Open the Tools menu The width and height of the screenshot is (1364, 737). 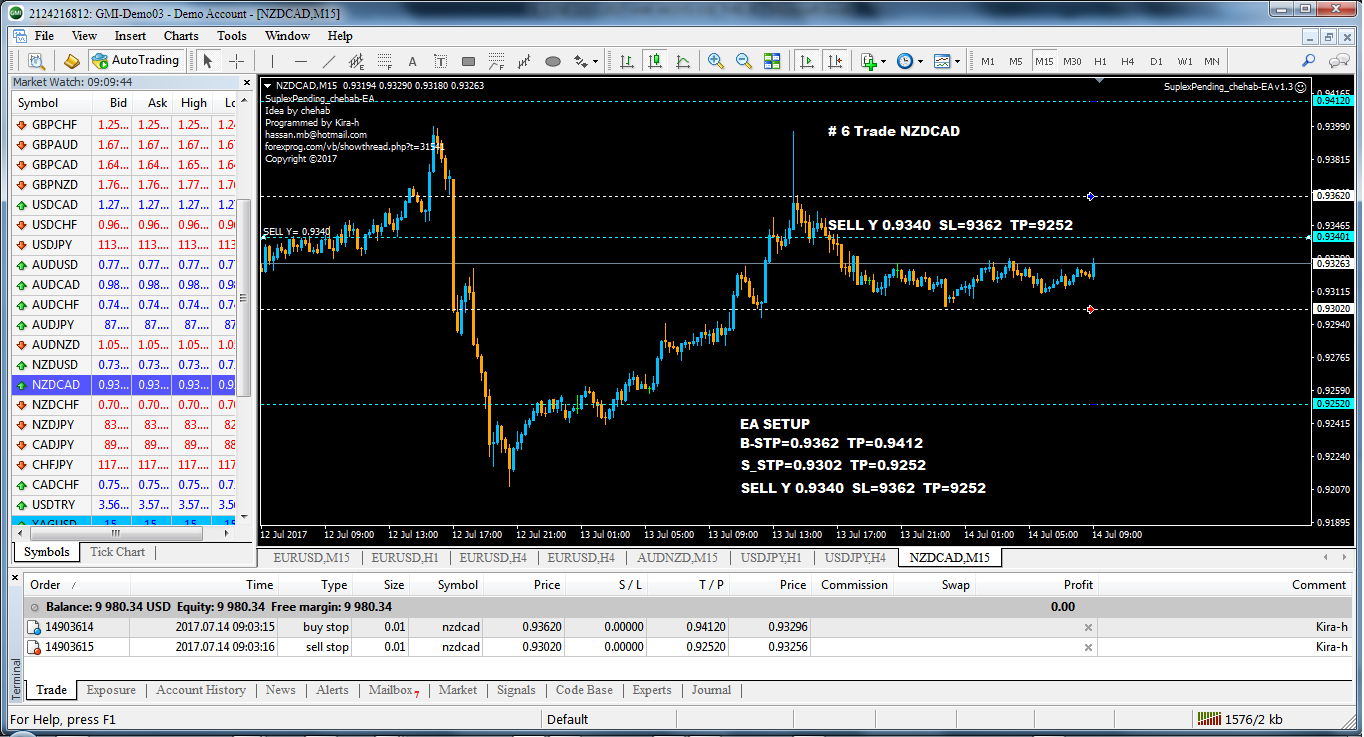232,36
